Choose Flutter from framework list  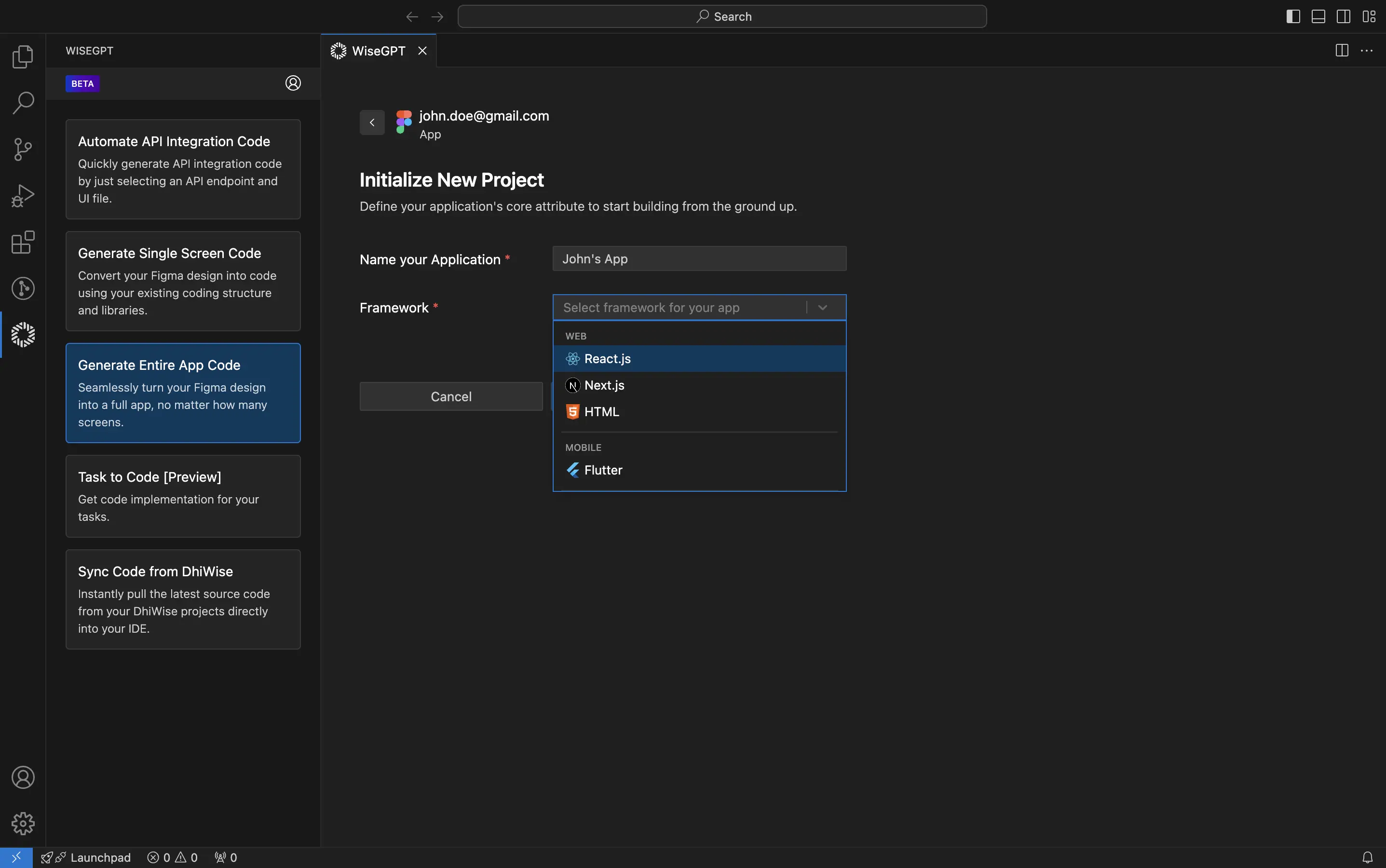(x=699, y=470)
